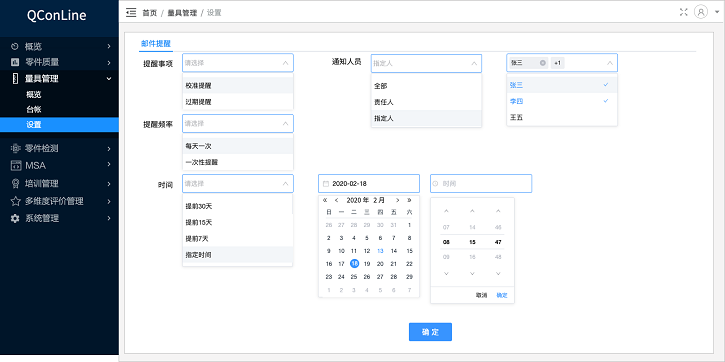This screenshot has width=725, height=362.
Task: Choose 指定时间 option
Action: [x=238, y=255]
